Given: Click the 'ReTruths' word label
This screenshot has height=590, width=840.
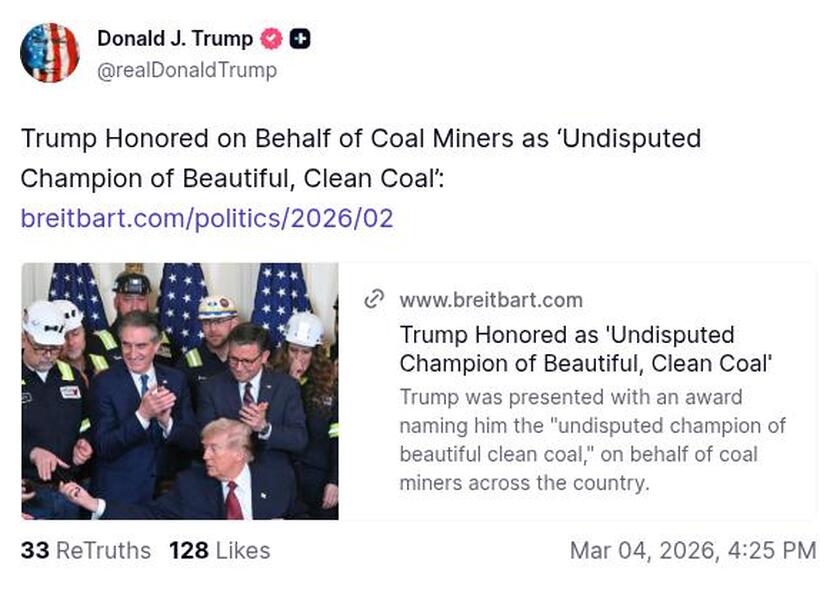Looking at the screenshot, I should tap(103, 551).
